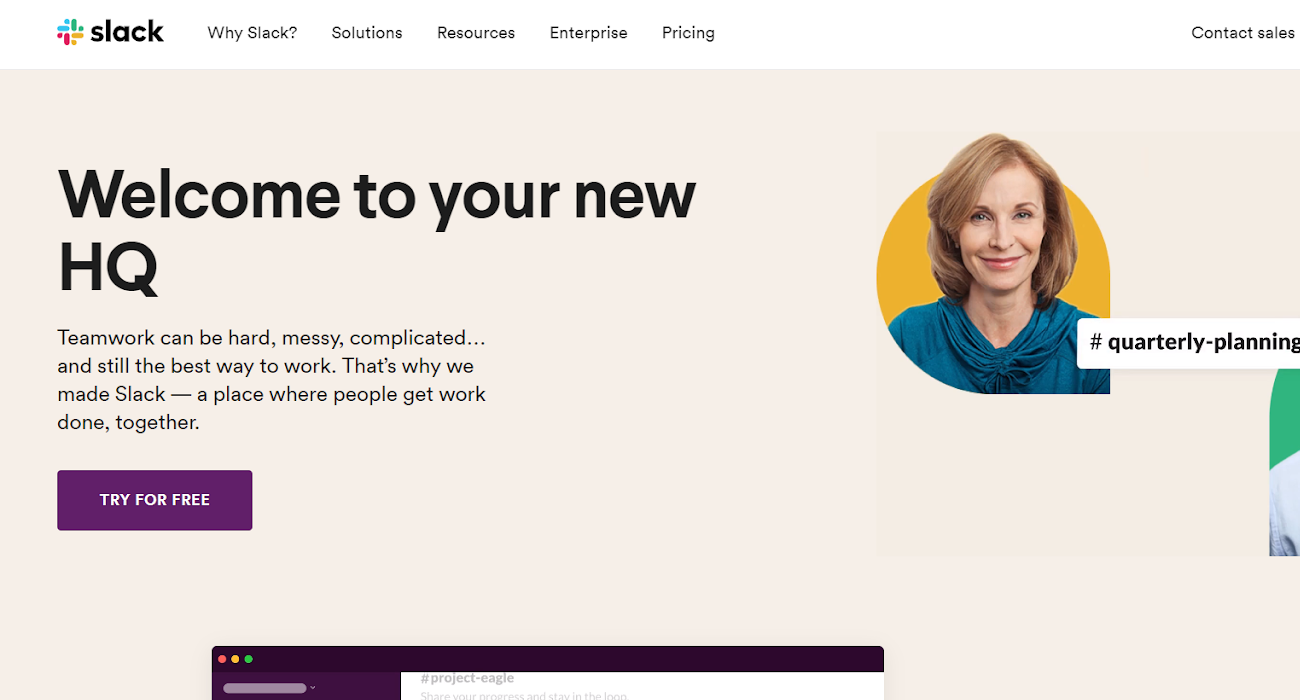Viewport: 1300px width, 700px height.
Task: Click the red window dot in mockup
Action: click(x=222, y=659)
